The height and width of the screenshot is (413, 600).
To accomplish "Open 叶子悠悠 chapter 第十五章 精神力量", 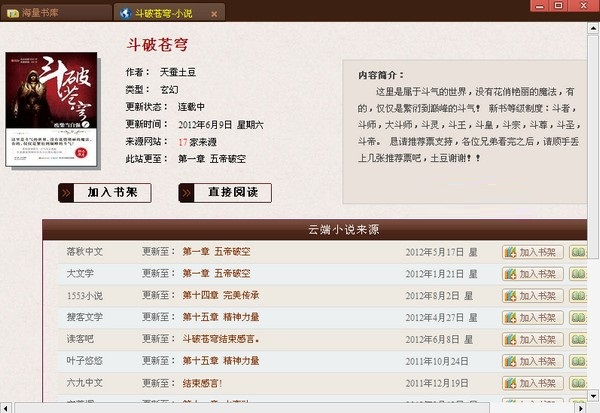I will (x=221, y=361).
